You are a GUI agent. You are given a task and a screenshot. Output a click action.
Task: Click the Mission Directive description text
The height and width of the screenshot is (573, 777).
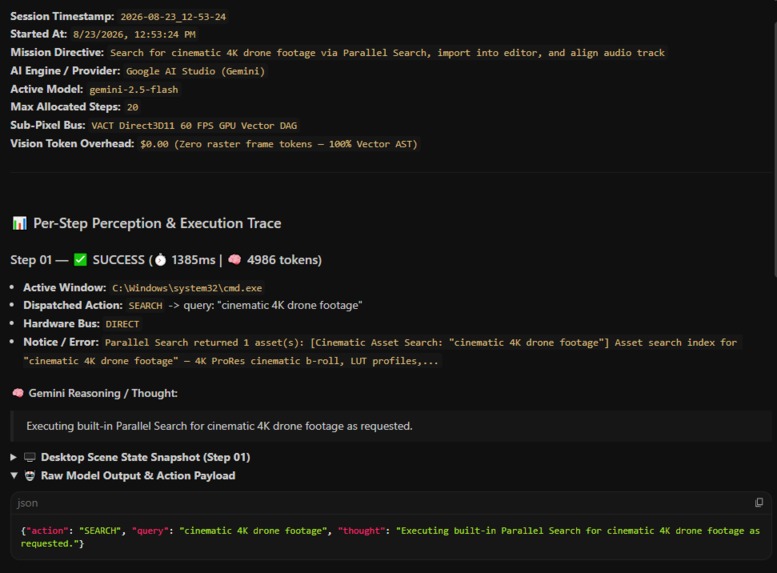tap(387, 53)
